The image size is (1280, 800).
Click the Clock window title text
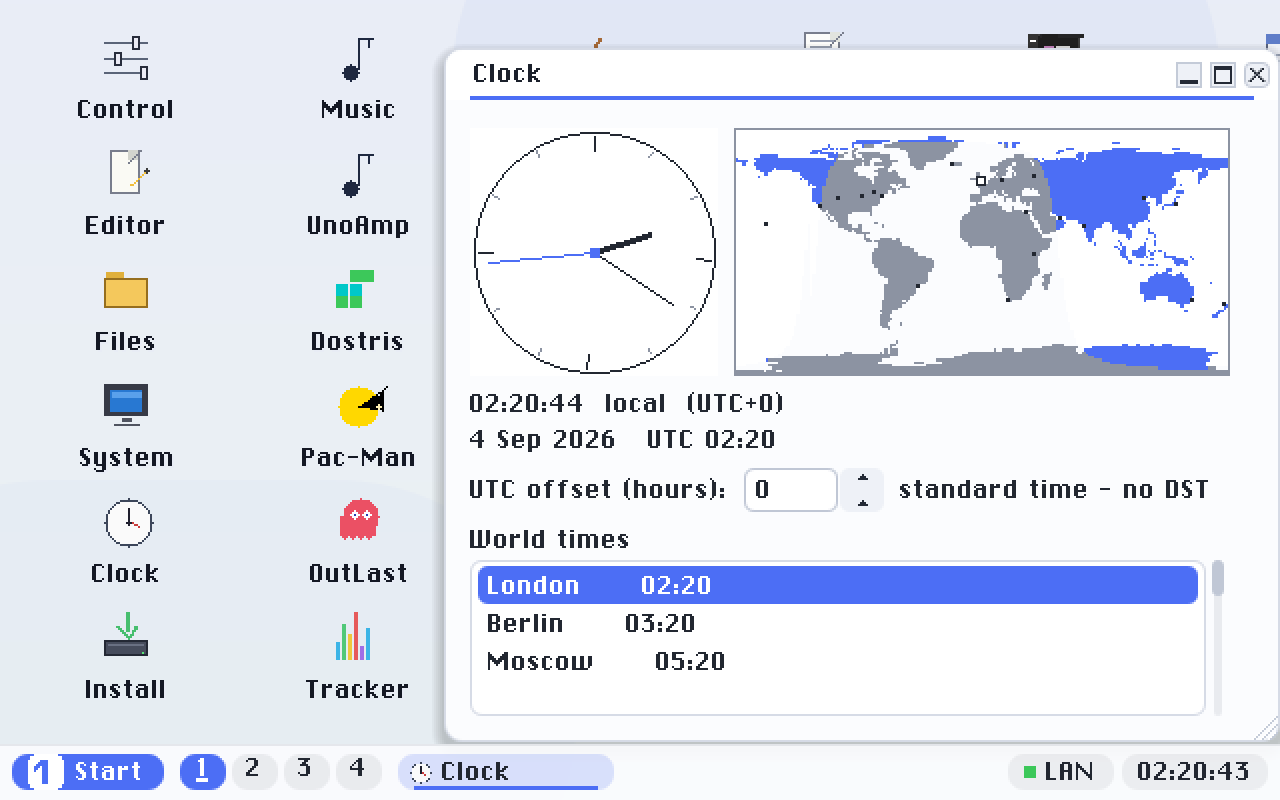click(507, 74)
